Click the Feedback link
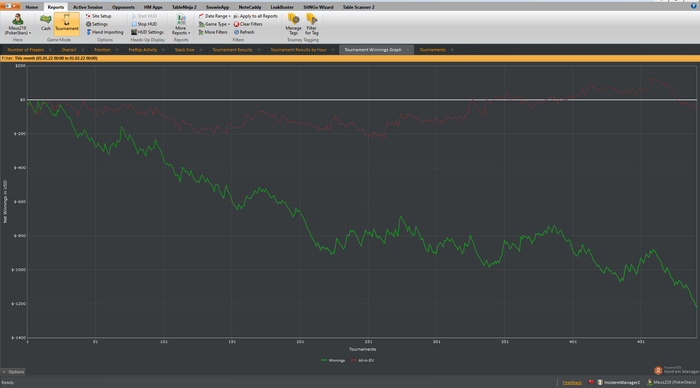 point(572,383)
